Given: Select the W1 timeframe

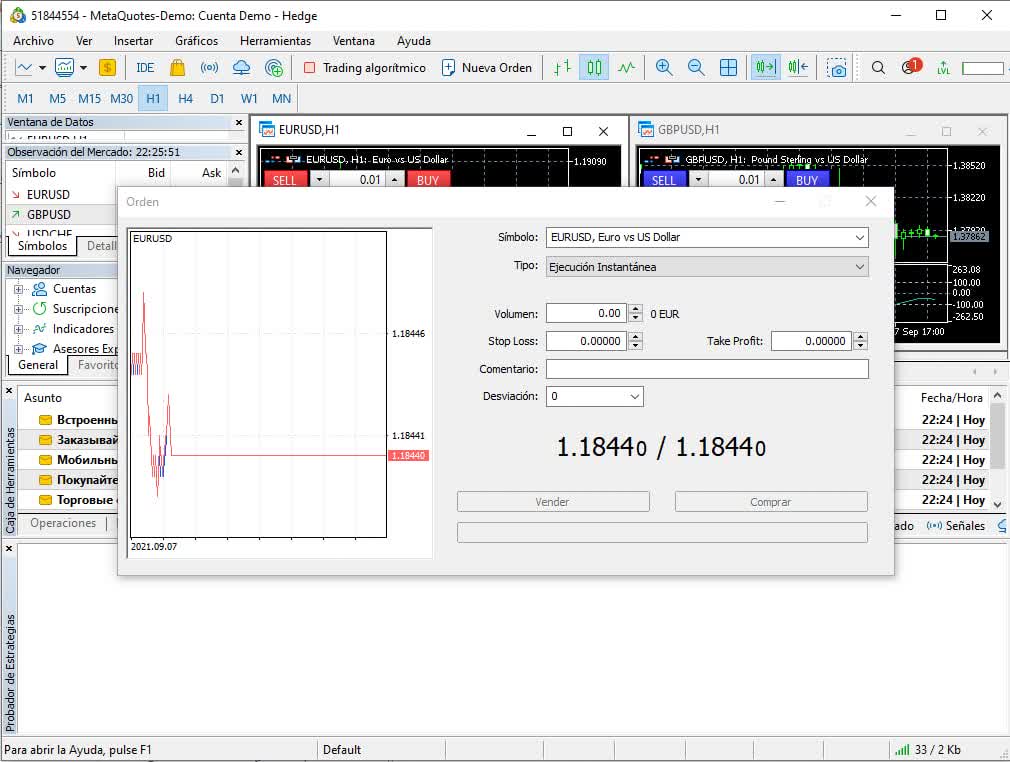Looking at the screenshot, I should [x=249, y=99].
